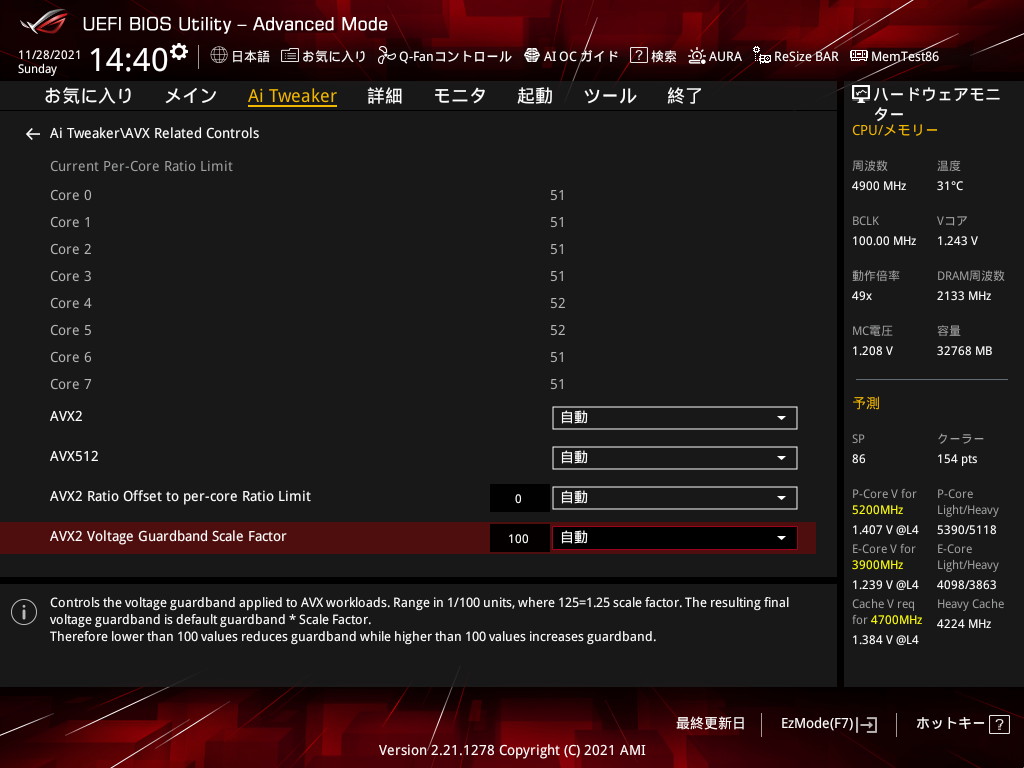Expand the AVX2 dropdown
This screenshot has width=1024, height=768.
pyautogui.click(x=675, y=418)
